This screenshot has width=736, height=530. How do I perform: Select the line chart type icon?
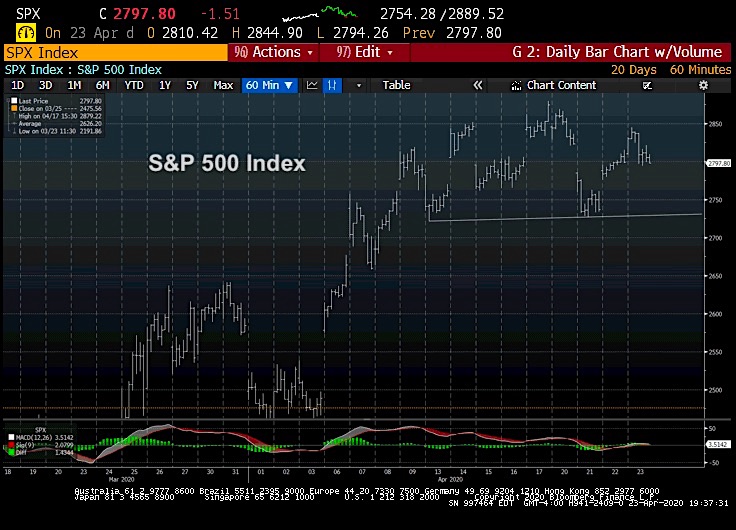(312, 85)
